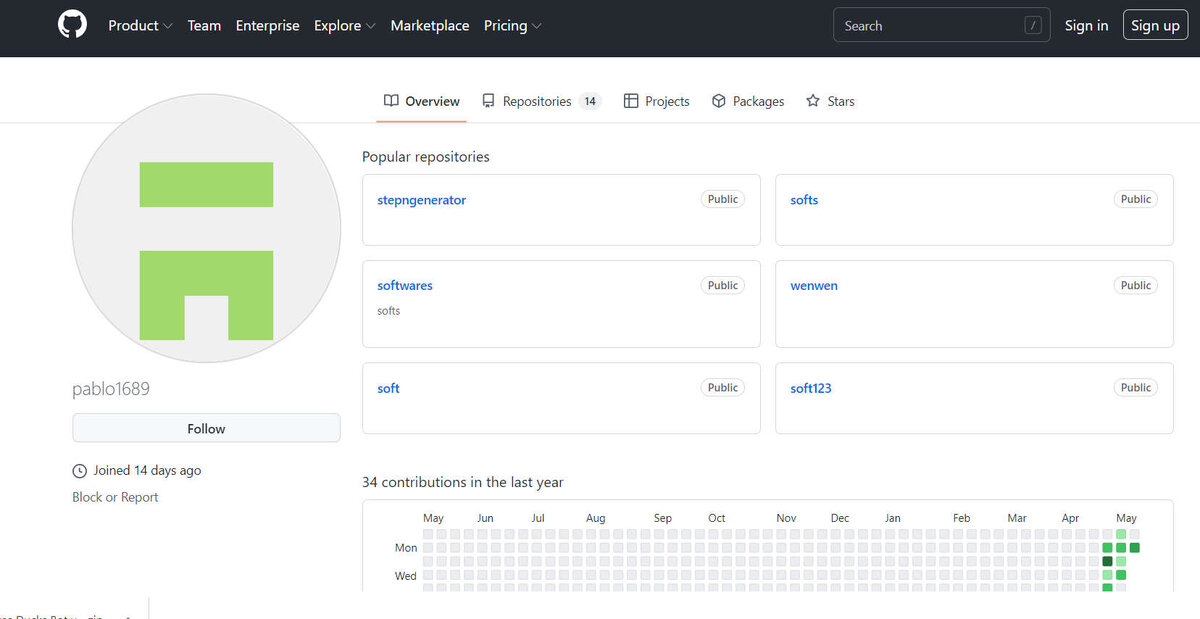This screenshot has height=619, width=1200.
Task: Open the GitHub logo homepage link
Action: pos(72,25)
